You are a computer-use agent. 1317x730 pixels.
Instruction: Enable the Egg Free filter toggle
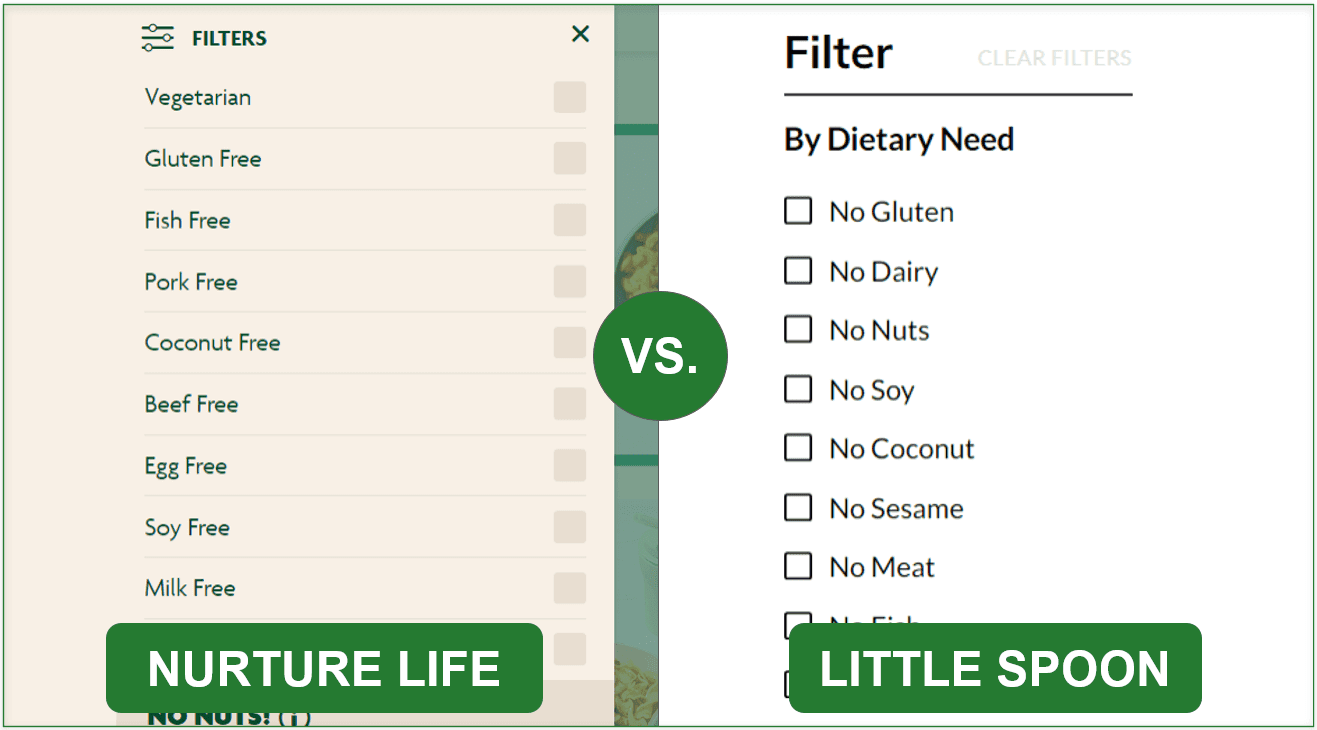point(569,465)
